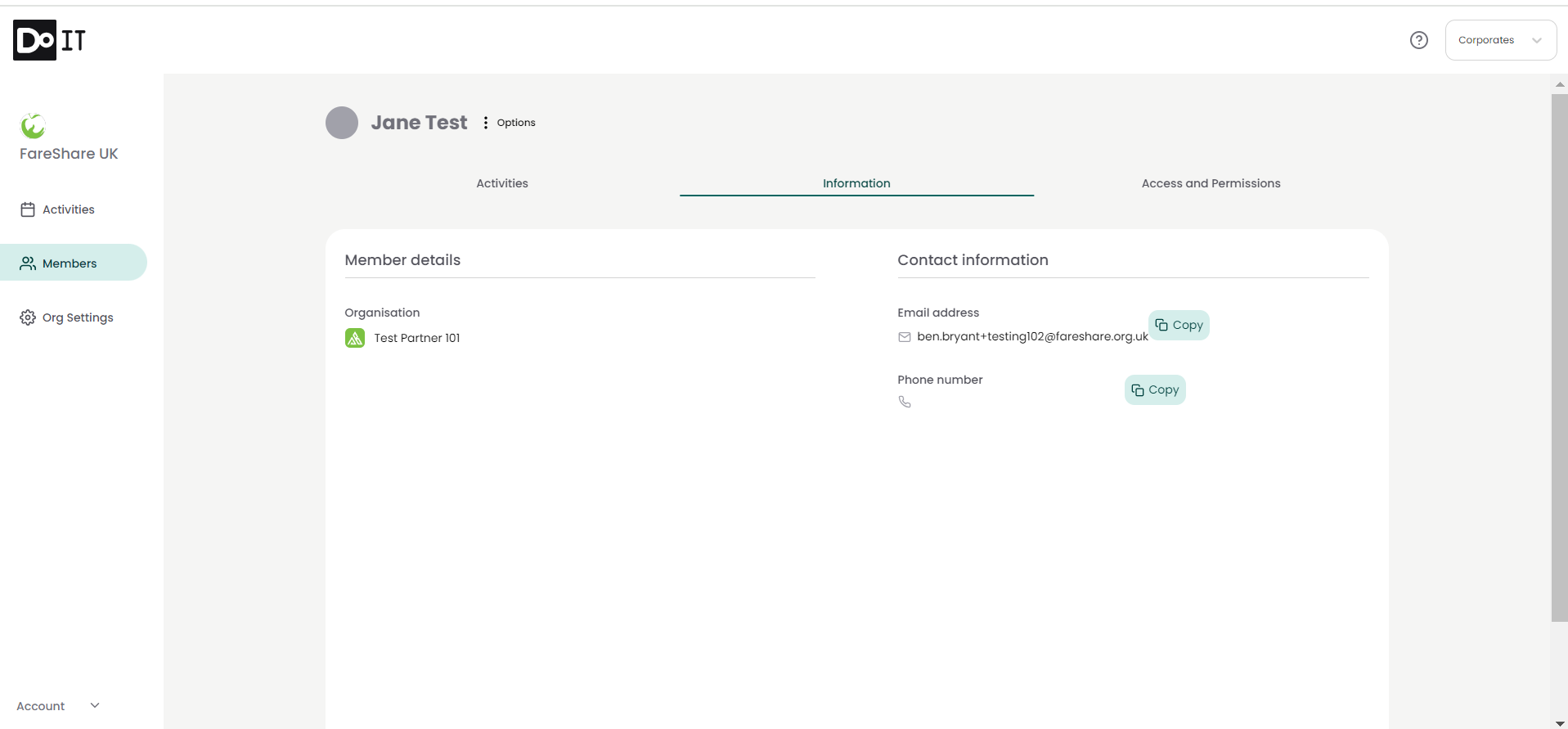Click the Members people icon in sidebar

[x=28, y=263]
